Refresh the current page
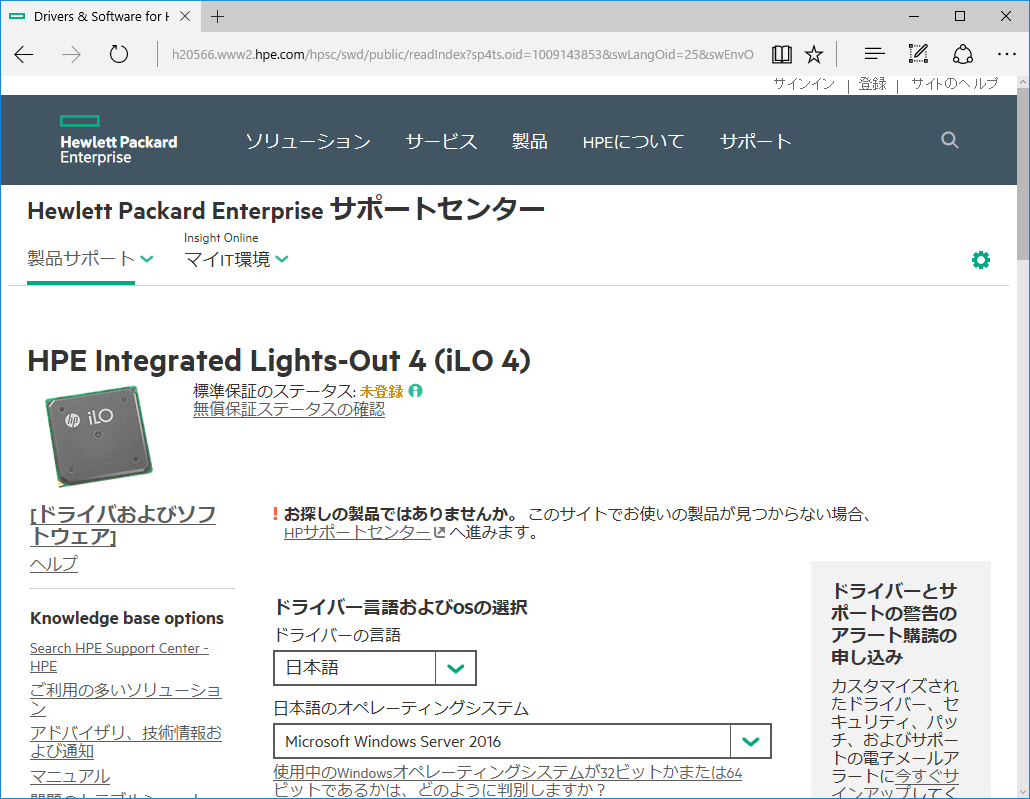This screenshot has width=1030, height=799. [x=119, y=55]
